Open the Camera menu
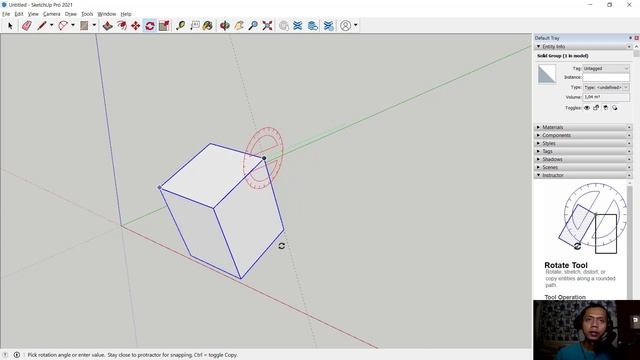The width and height of the screenshot is (640, 360). 51,14
